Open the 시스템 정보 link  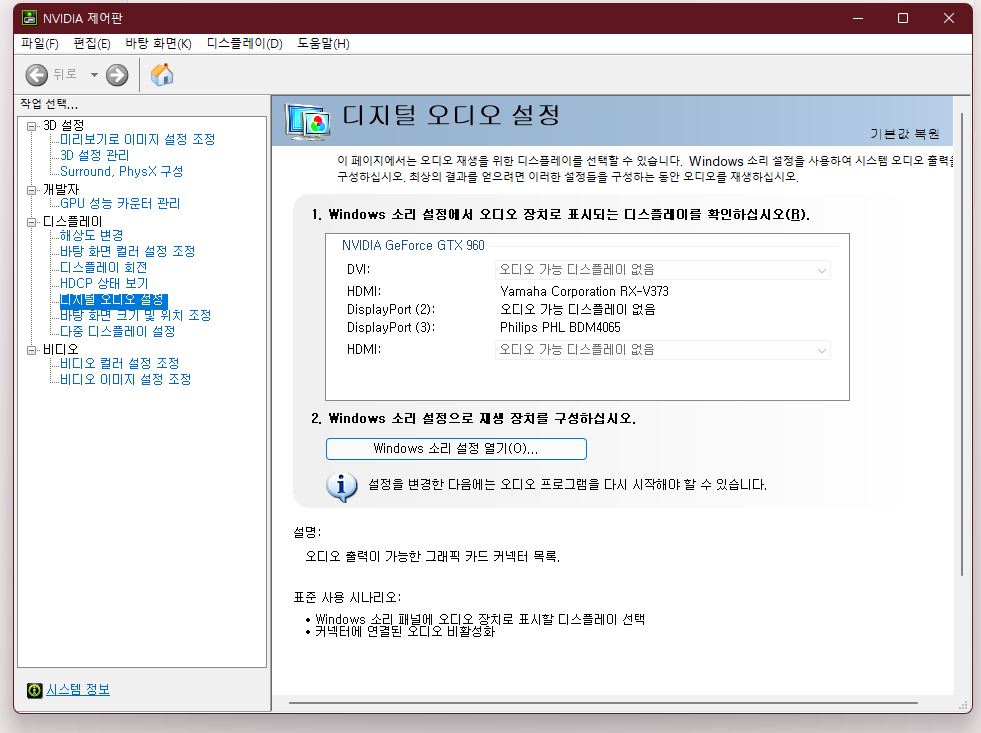coord(78,690)
